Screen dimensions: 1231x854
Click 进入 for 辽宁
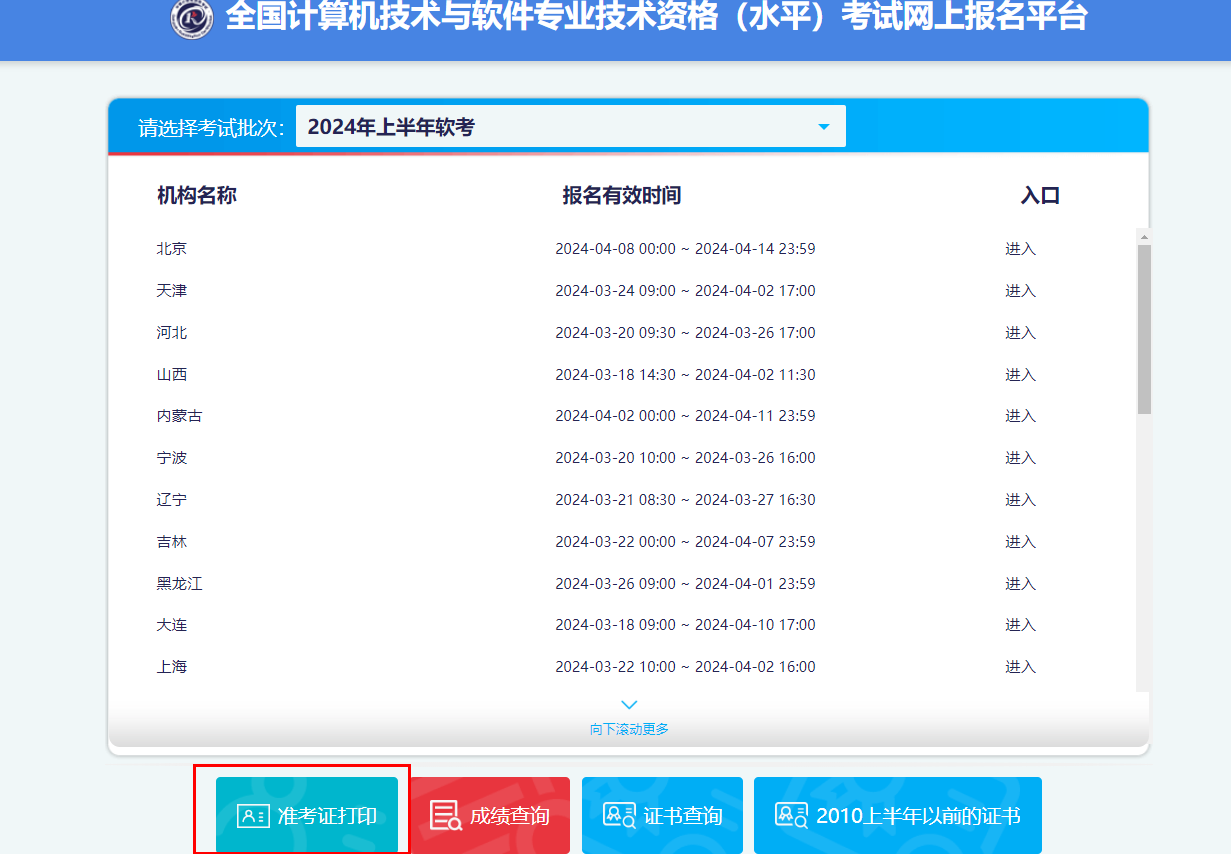[1021, 500]
